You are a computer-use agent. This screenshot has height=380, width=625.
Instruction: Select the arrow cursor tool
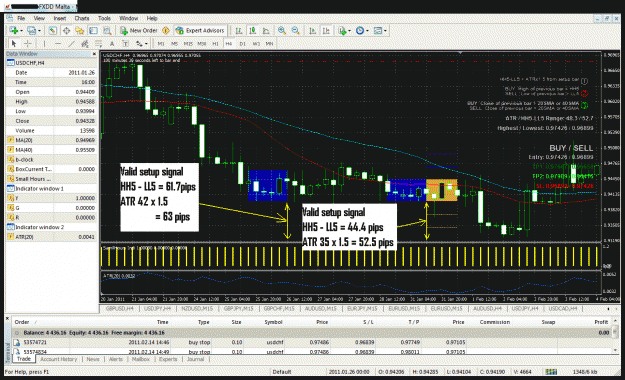tap(14, 43)
